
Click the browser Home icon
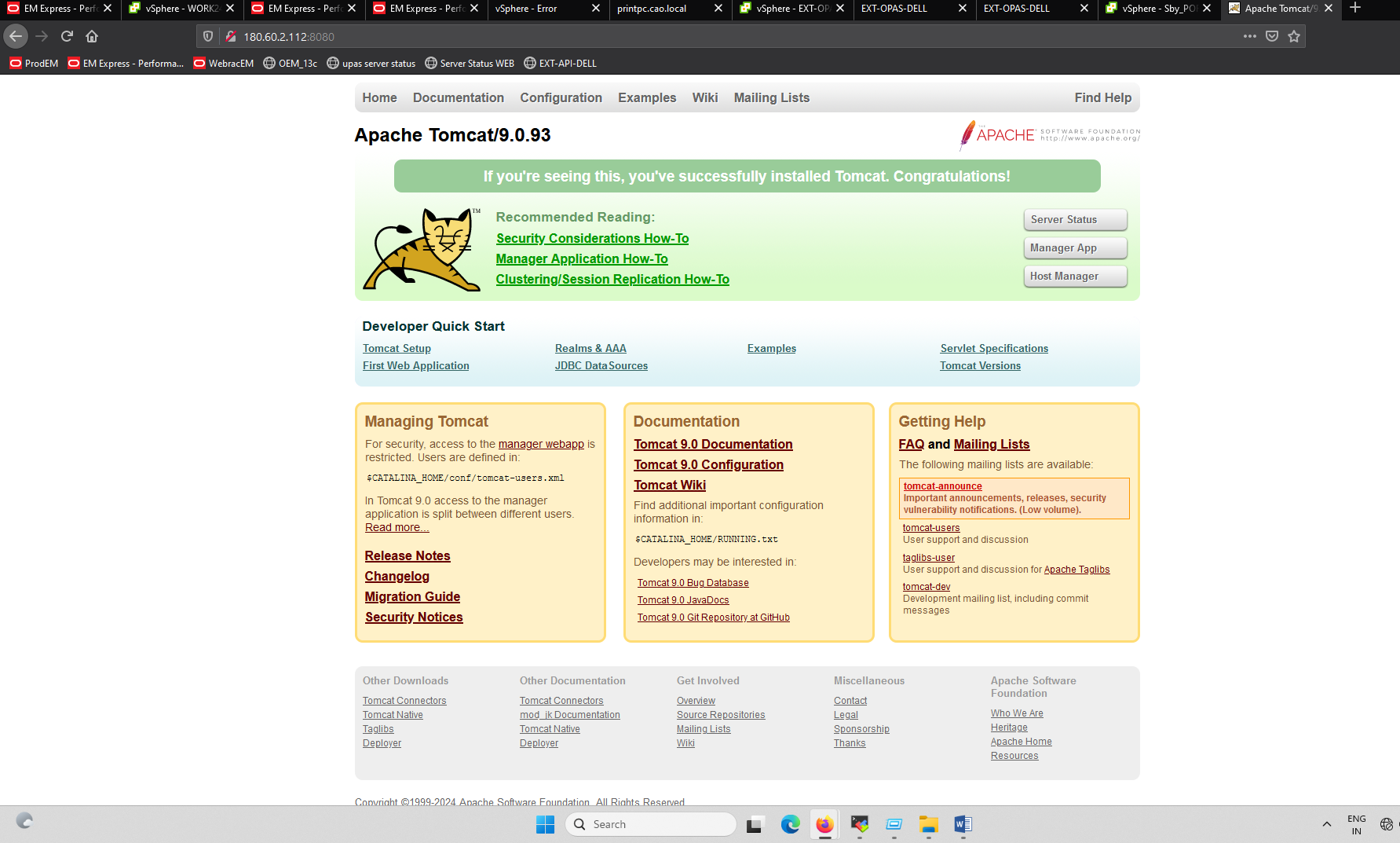point(92,36)
